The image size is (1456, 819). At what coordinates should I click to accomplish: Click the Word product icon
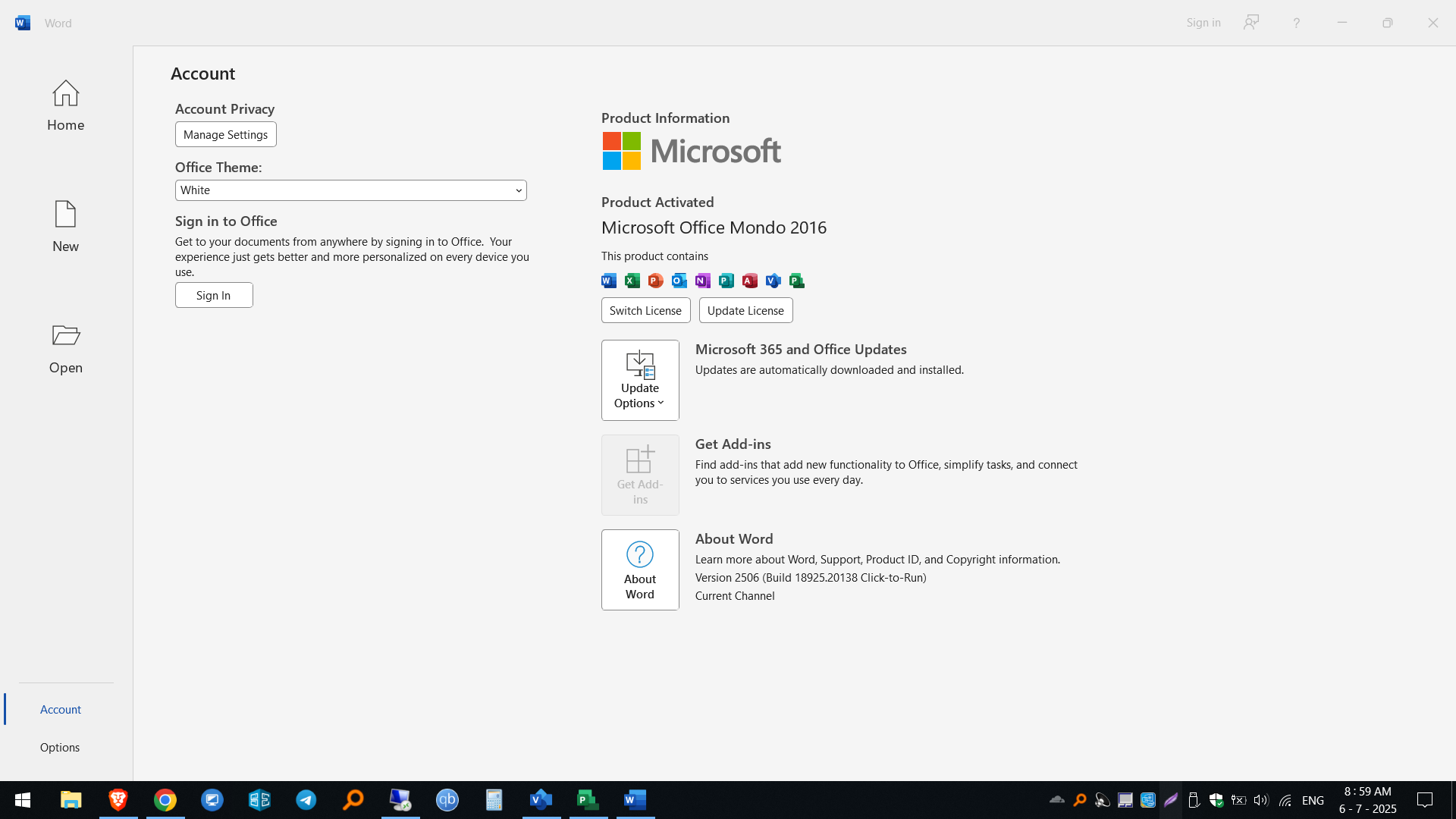[609, 281]
